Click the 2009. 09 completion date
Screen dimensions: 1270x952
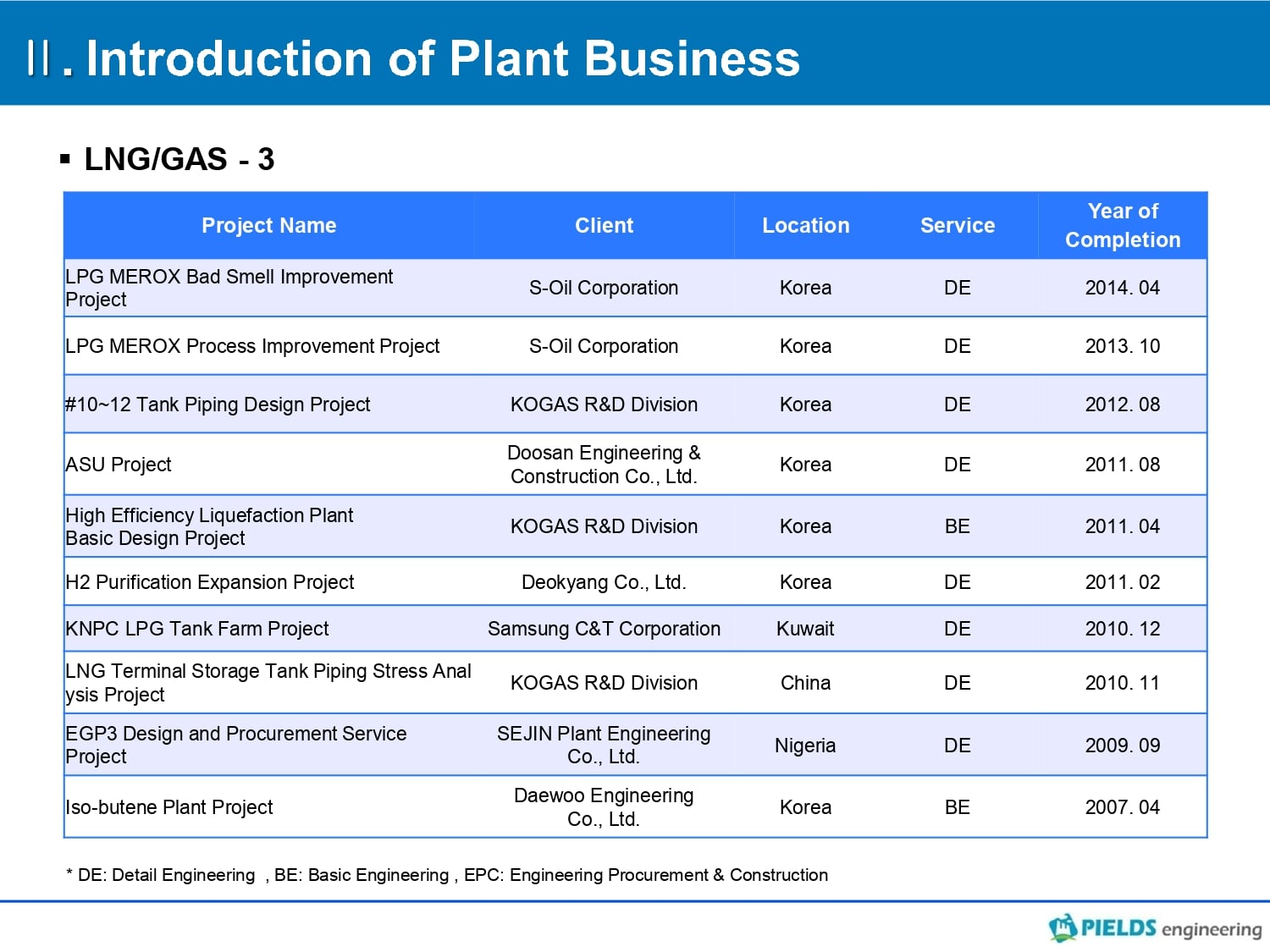coord(1123,746)
